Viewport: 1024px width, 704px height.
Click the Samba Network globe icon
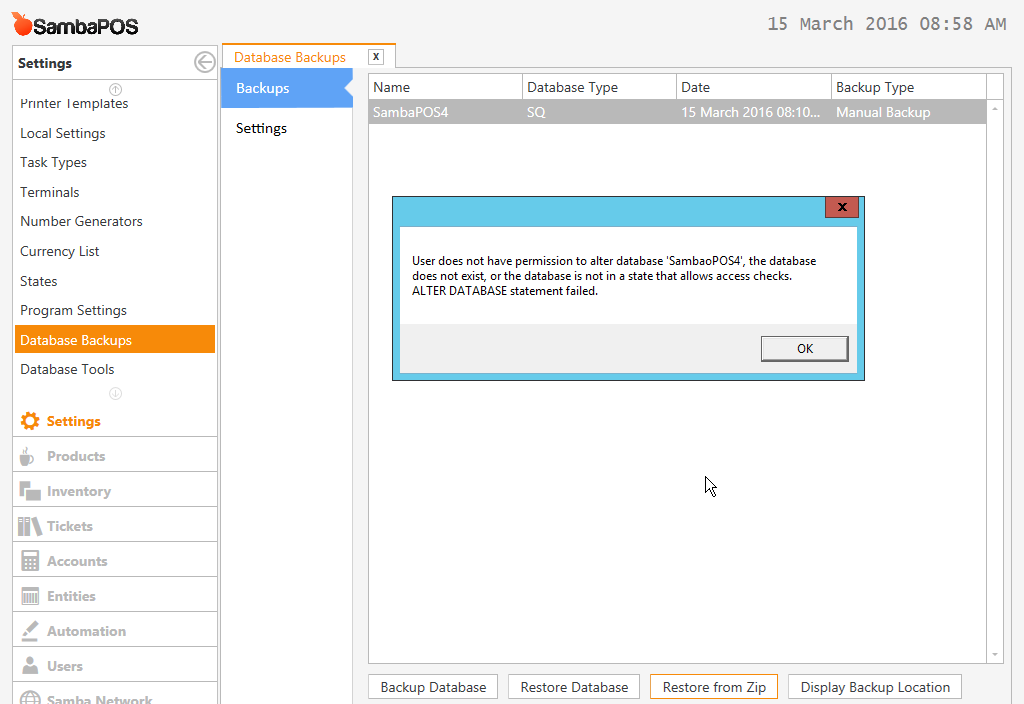30,697
